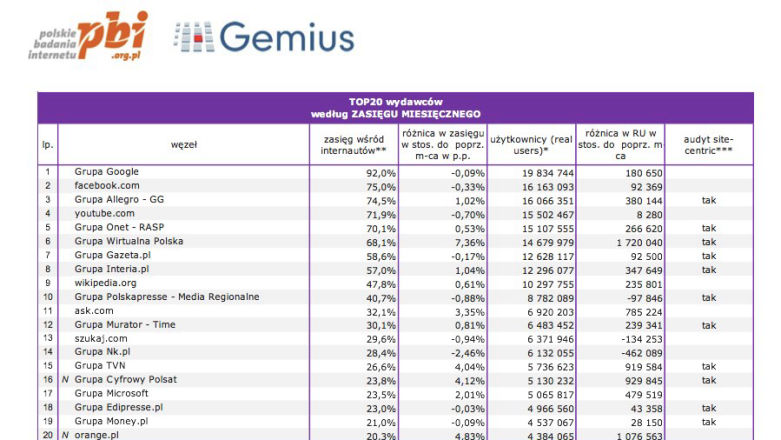
Task: Select the Grupa Google row name
Action: (106, 172)
